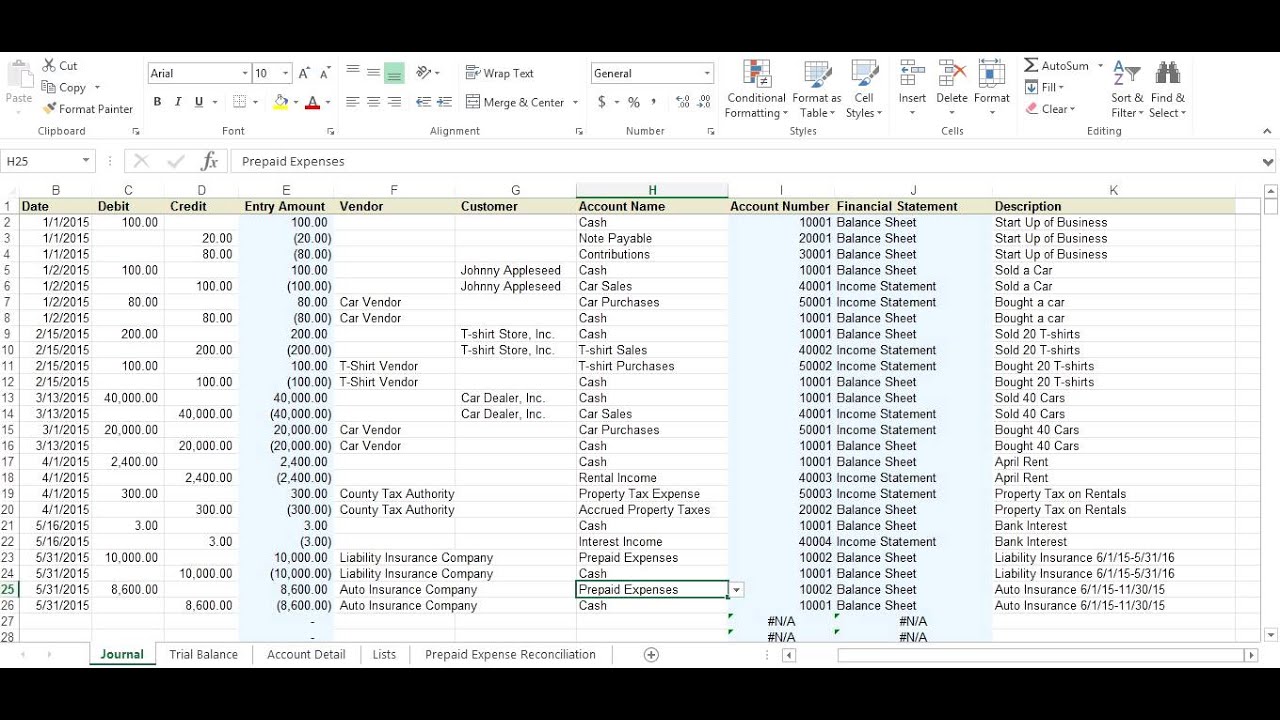1280x720 pixels.
Task: Open the General number format dropdown
Action: pos(707,73)
